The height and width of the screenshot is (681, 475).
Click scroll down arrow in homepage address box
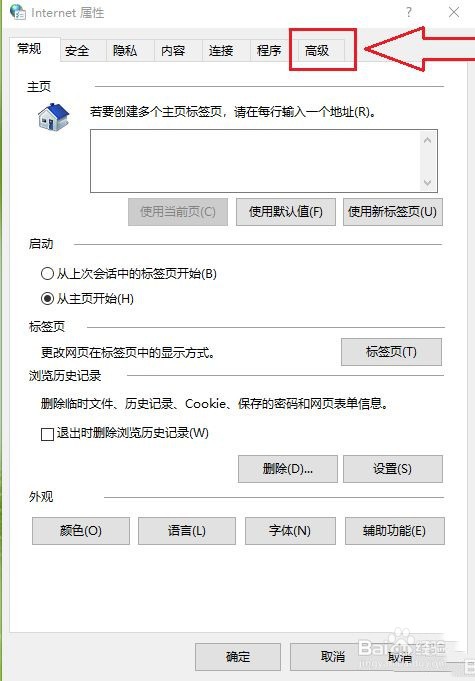[427, 182]
